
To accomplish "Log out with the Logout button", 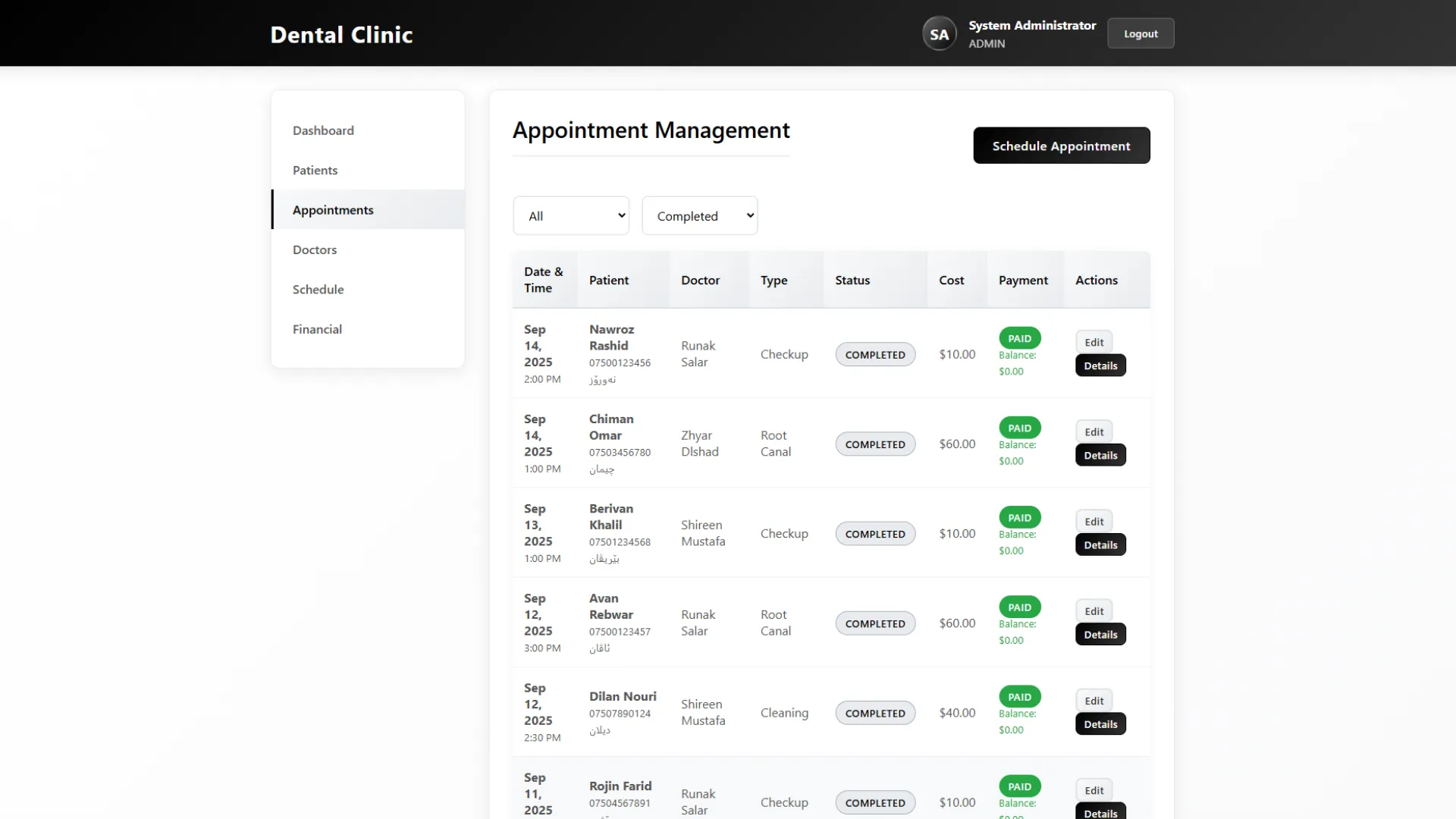I will (x=1141, y=33).
